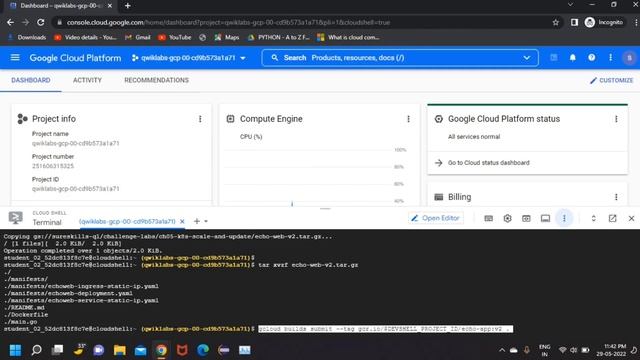Click the browser address bar URL
Image resolution: width=640 pixels, height=360 pixels.
(228, 22)
